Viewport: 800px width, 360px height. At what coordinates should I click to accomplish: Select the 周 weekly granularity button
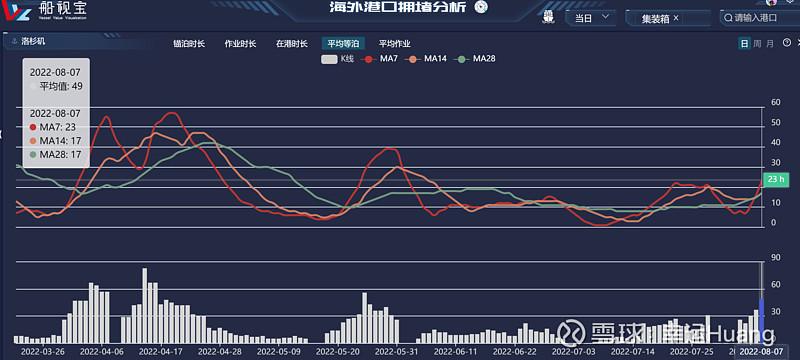point(757,44)
